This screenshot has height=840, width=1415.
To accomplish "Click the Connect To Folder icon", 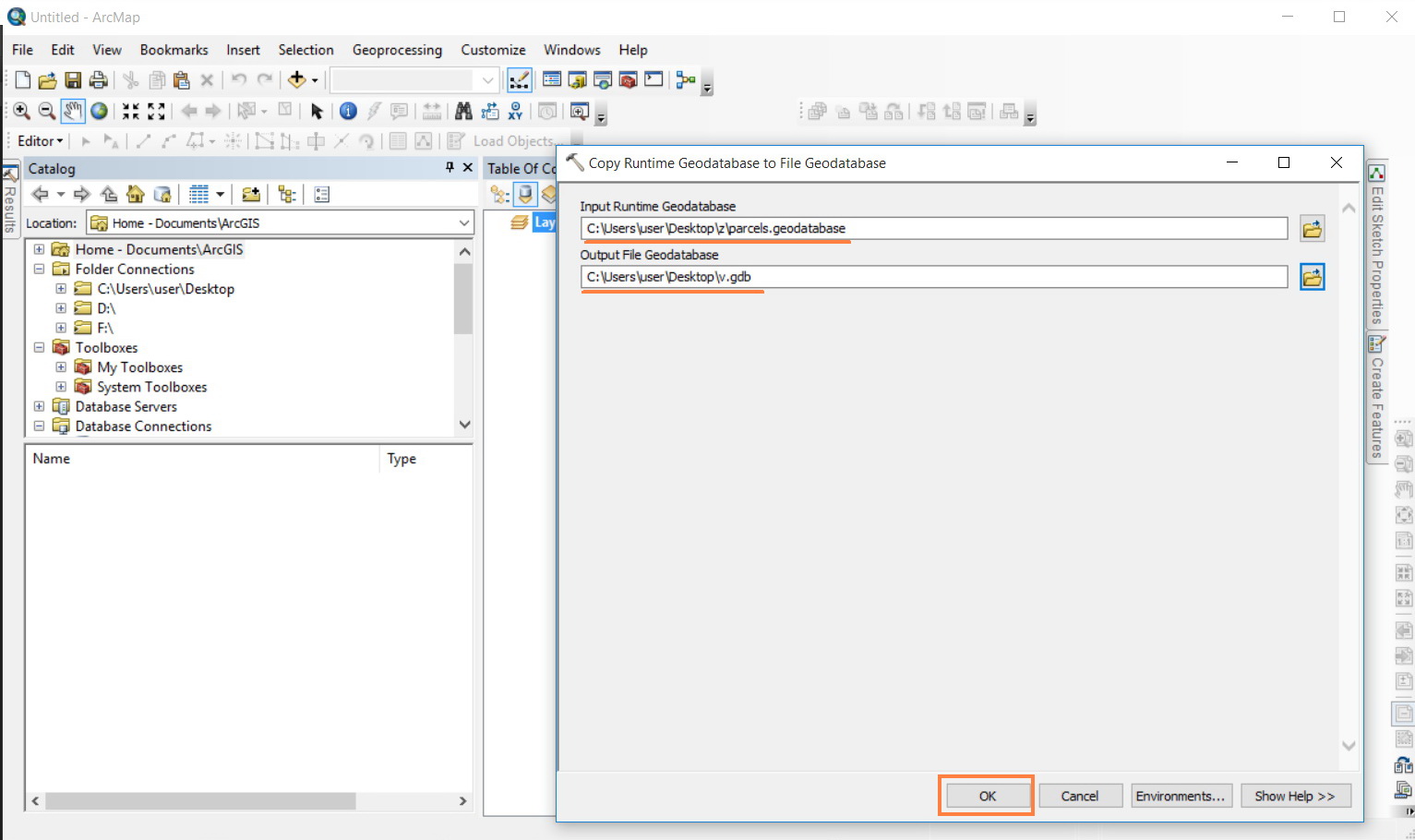I will tap(250, 194).
